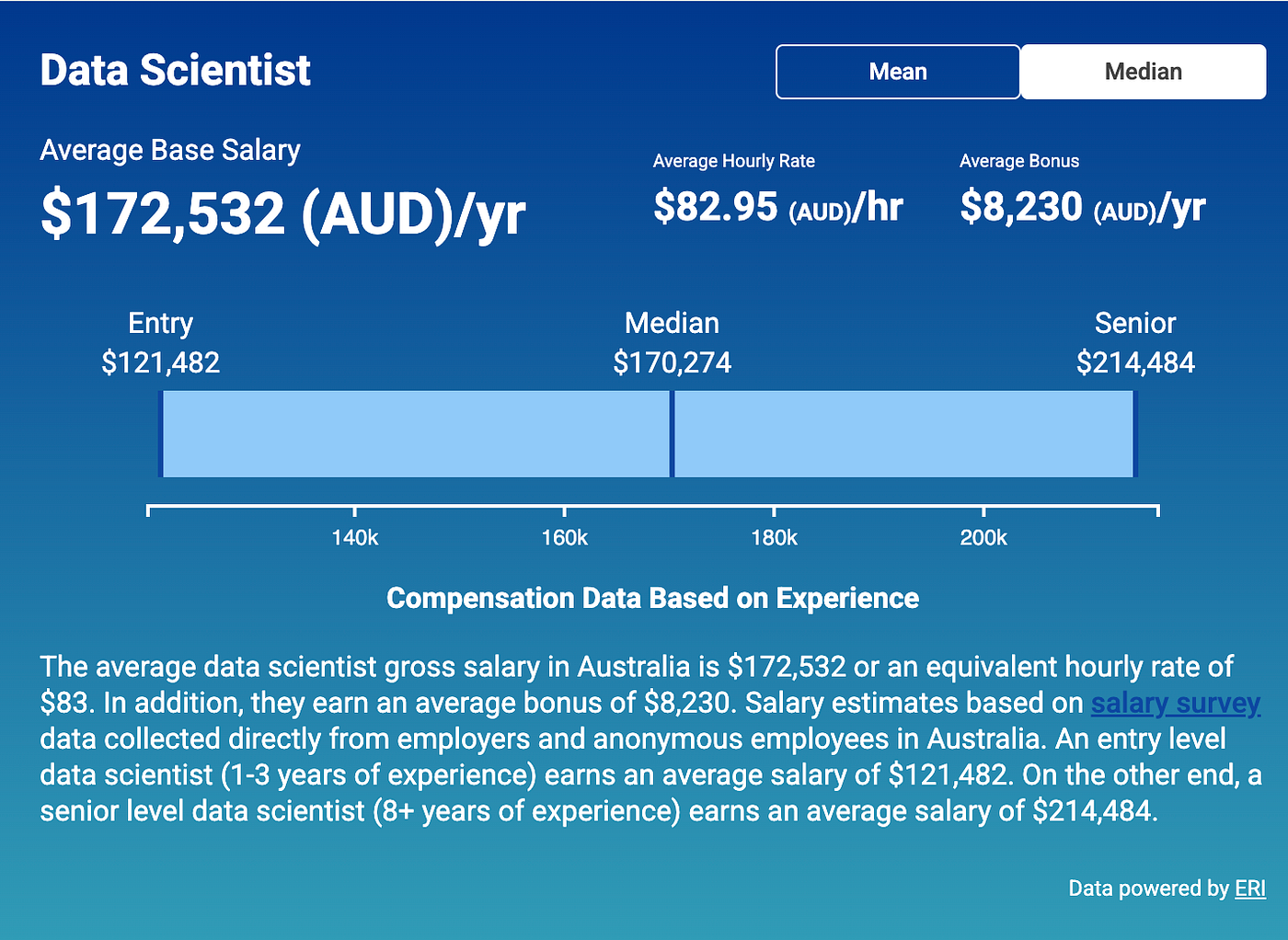Viewport: 1288px width, 940px height.
Task: Click the Data Scientist heading
Action: point(176,71)
